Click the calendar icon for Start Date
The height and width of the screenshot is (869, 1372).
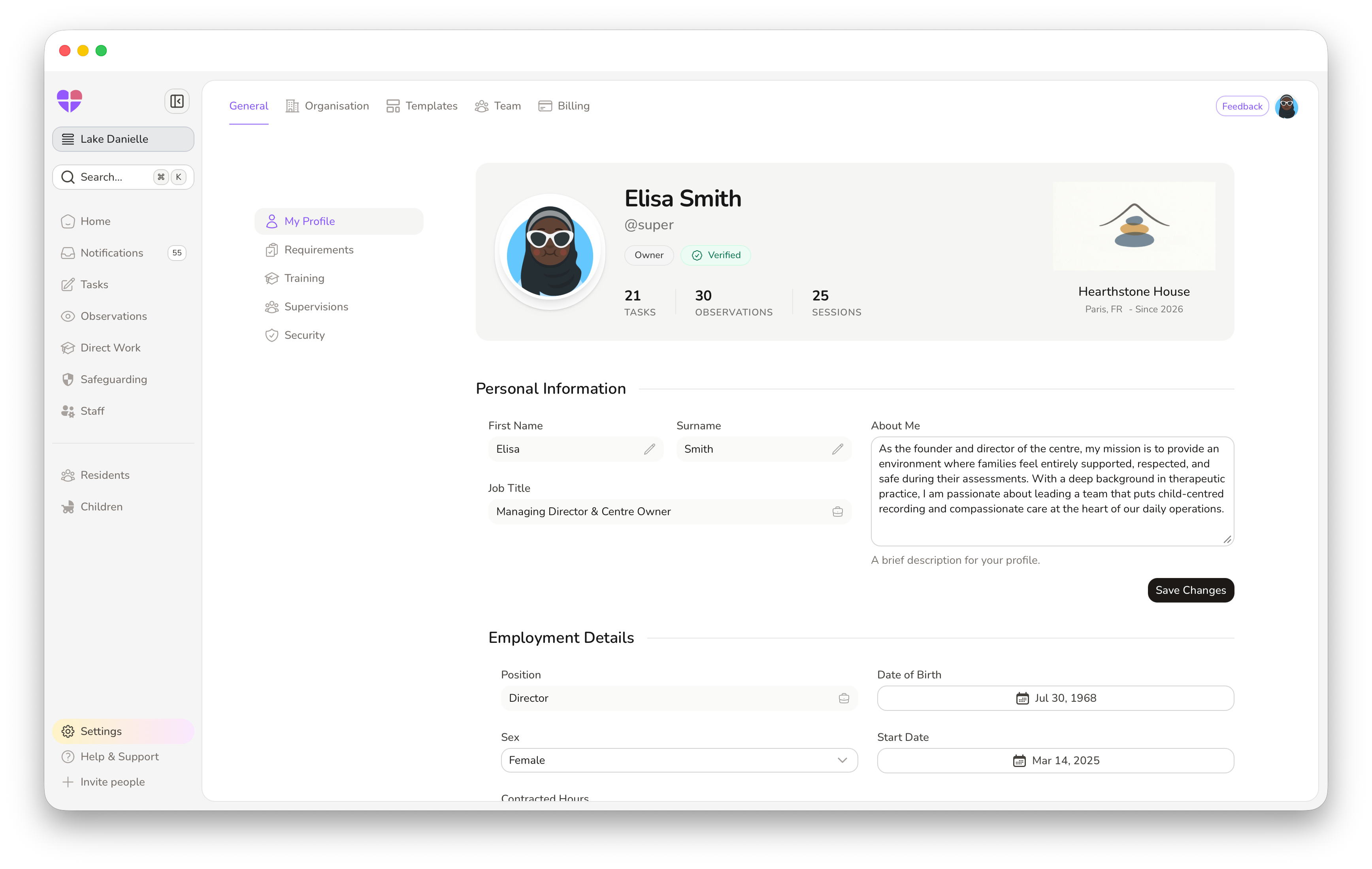pos(1019,761)
